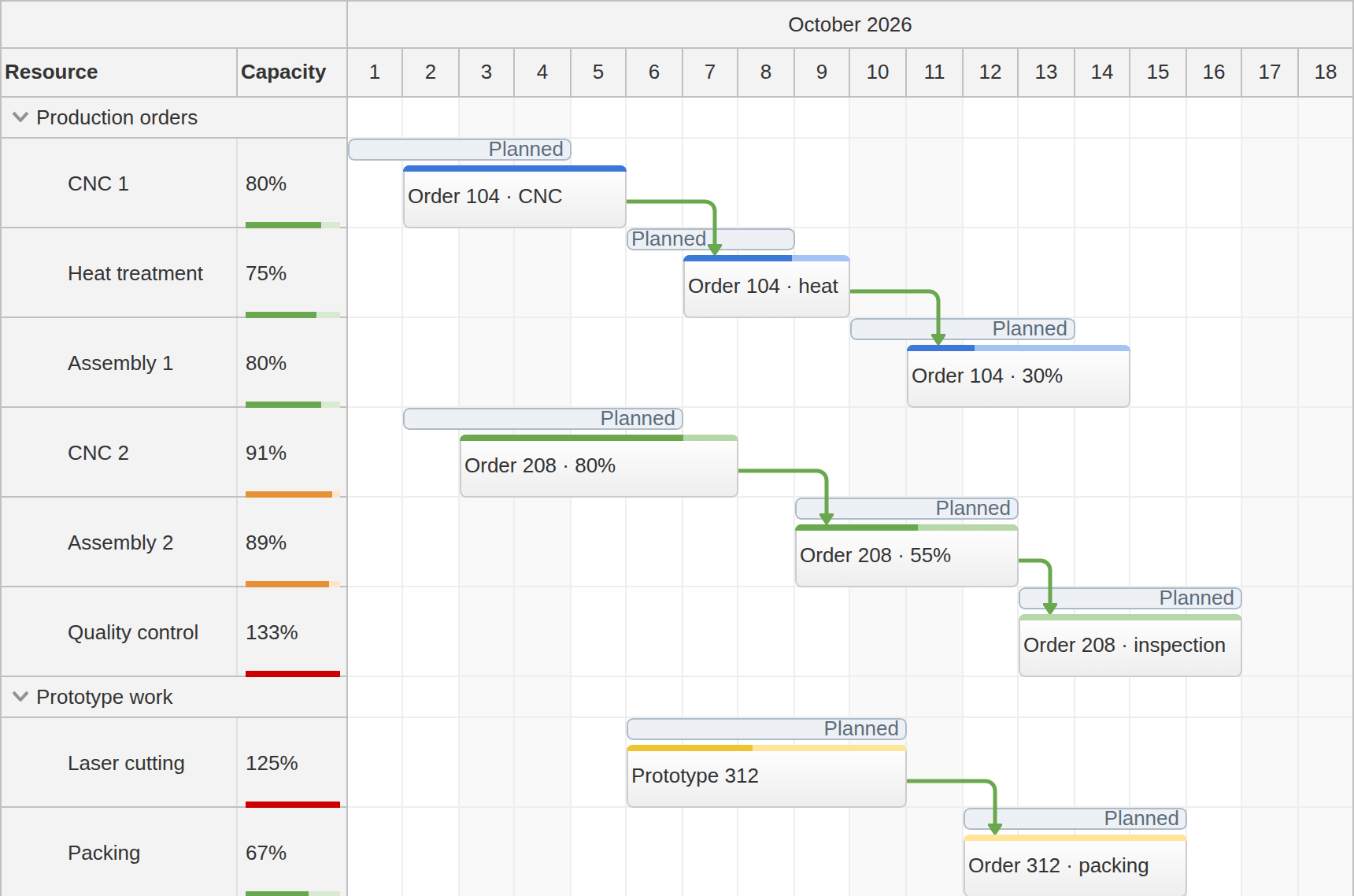The image size is (1354, 896).
Task: Click the Planned baseline above Order 104 · heat
Action: coord(711,239)
